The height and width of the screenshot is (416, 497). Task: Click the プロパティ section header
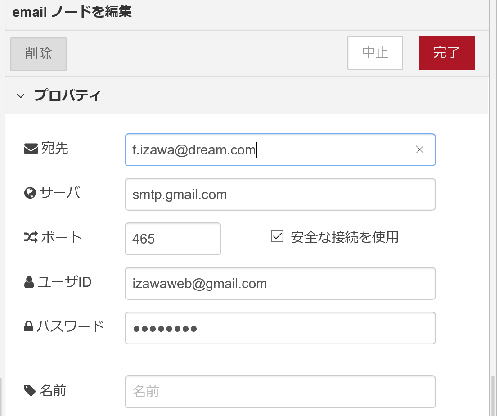click(246, 95)
